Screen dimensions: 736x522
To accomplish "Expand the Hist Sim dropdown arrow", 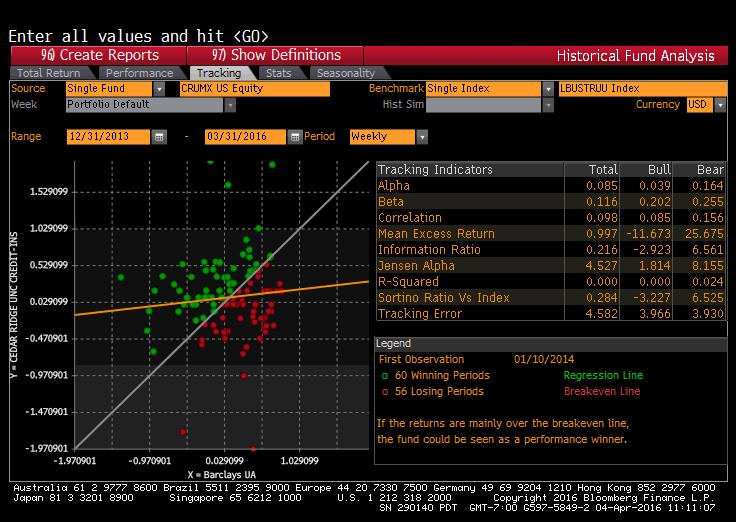I will click(x=548, y=105).
